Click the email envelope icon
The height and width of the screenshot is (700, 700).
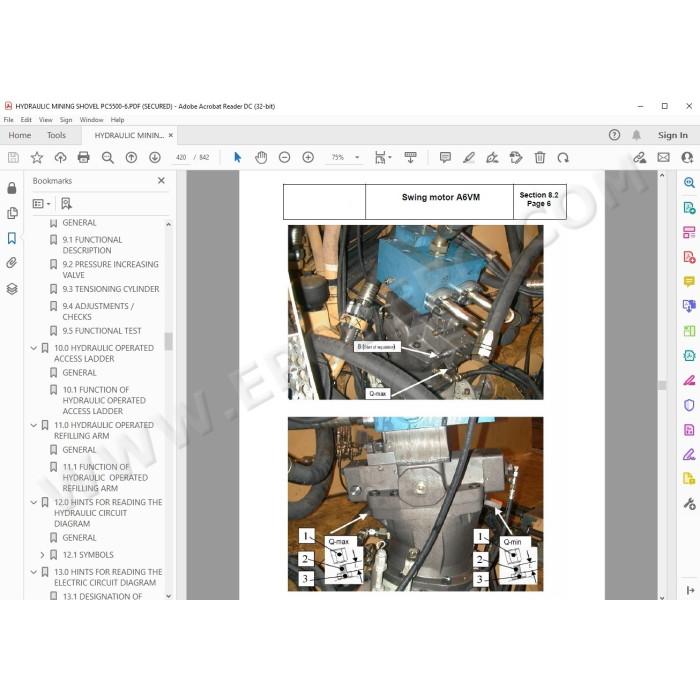[663, 157]
